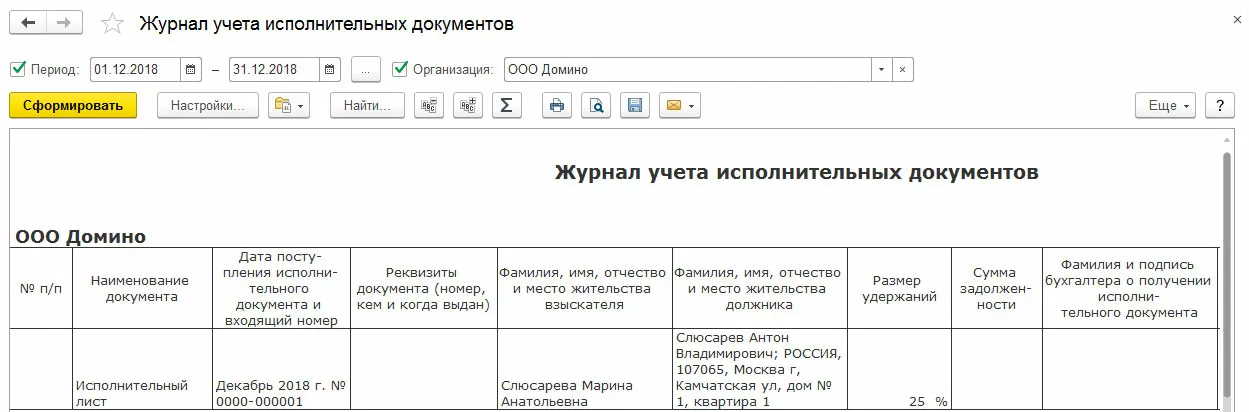Click report title Журнал учета исполнительных документов
Image resolution: width=1249 pixels, height=412 pixels.
(796, 173)
